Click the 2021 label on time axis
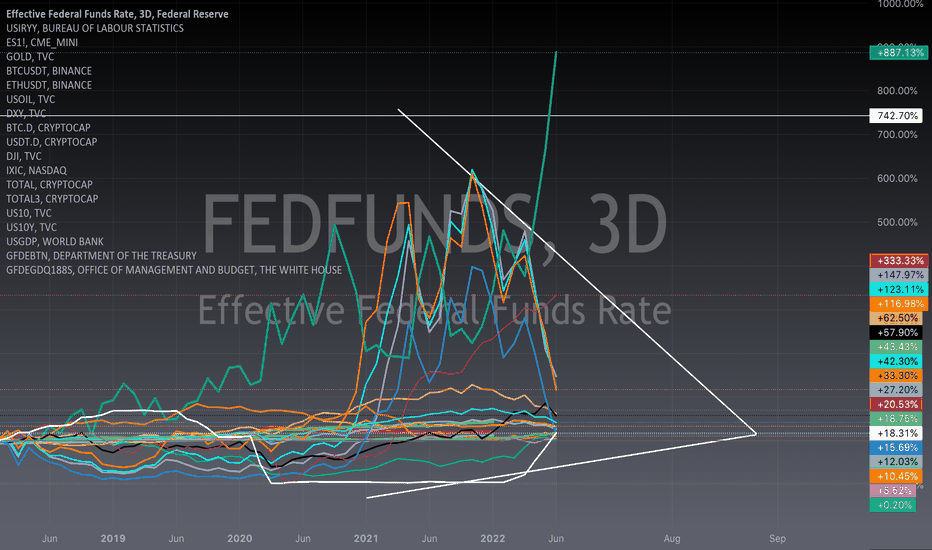 [x=366, y=538]
